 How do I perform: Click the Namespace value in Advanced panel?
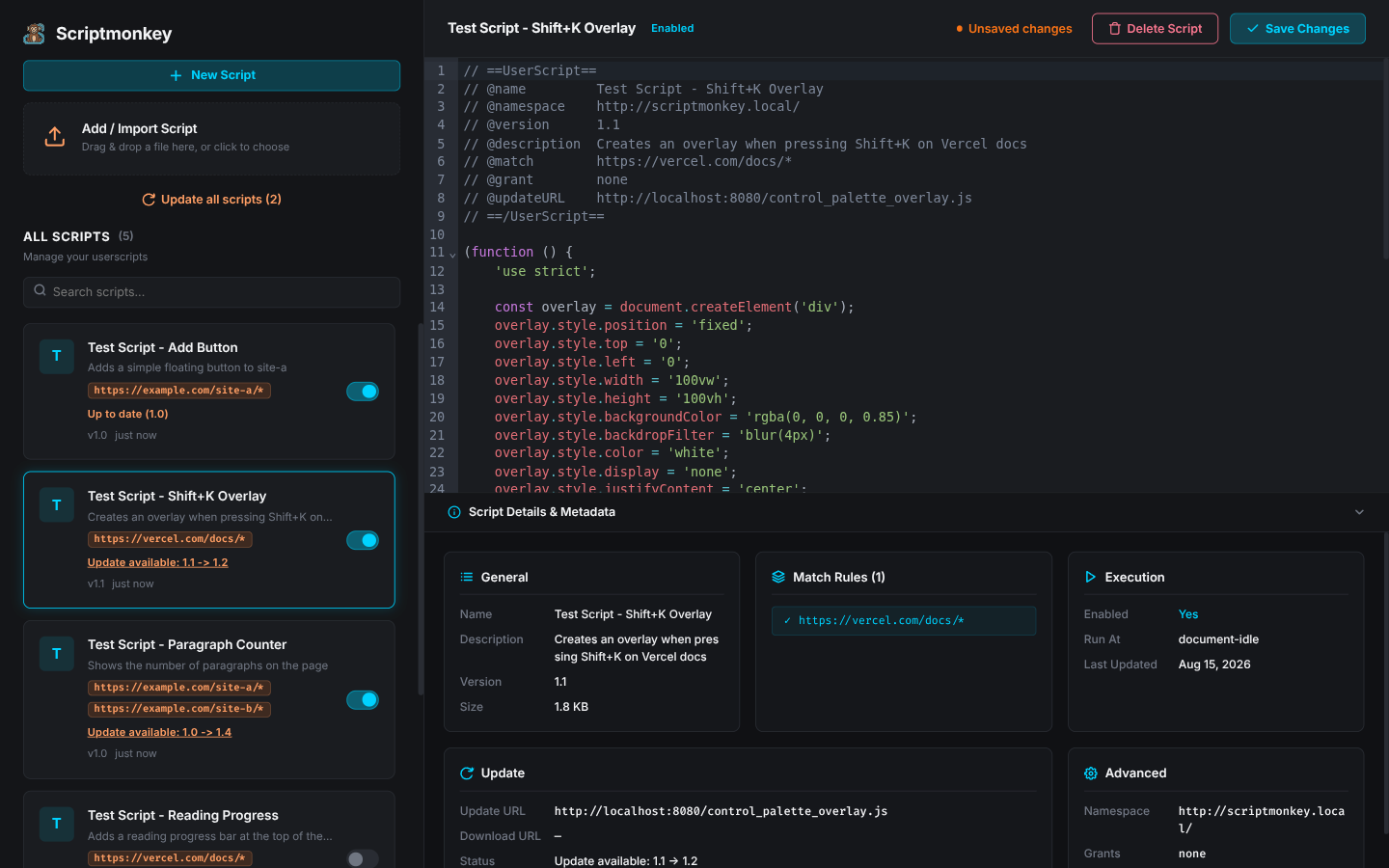click(x=1262, y=820)
